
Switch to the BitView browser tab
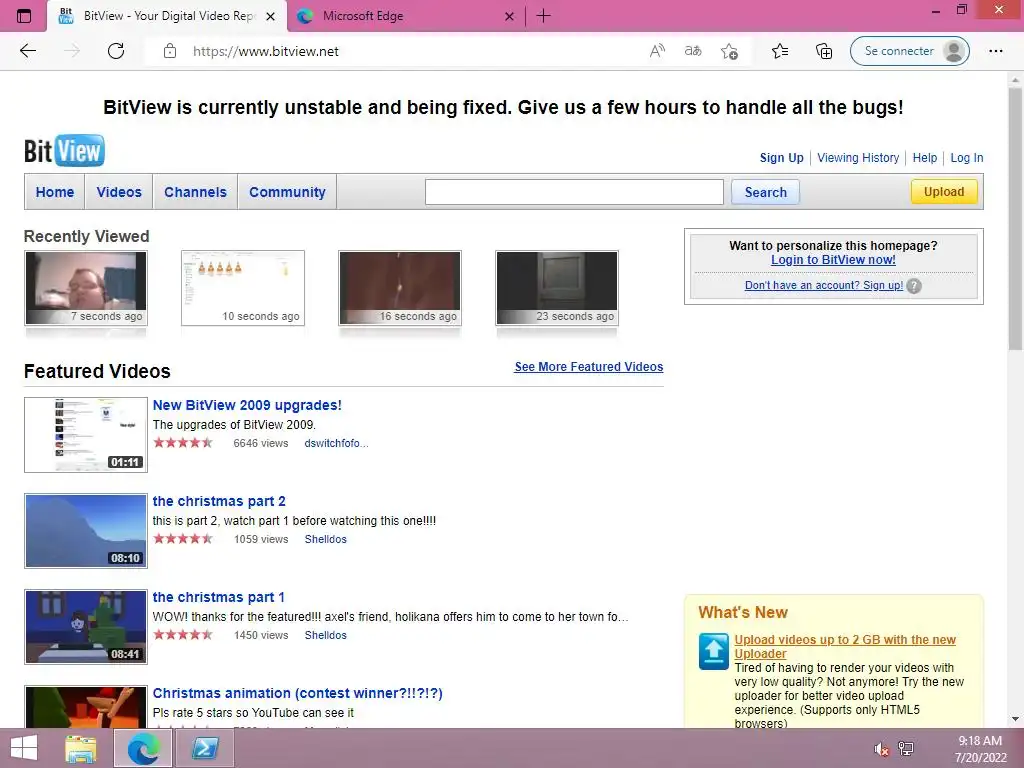pyautogui.click(x=167, y=16)
